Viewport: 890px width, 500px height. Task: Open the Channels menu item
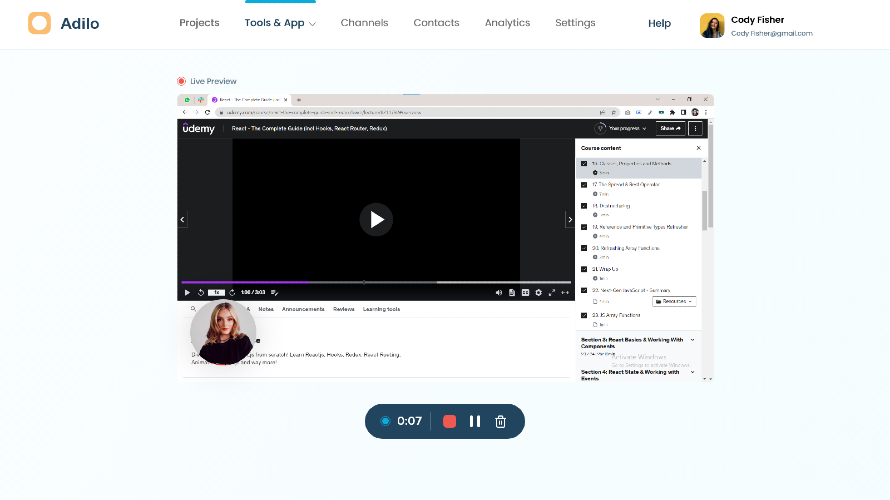click(x=364, y=23)
